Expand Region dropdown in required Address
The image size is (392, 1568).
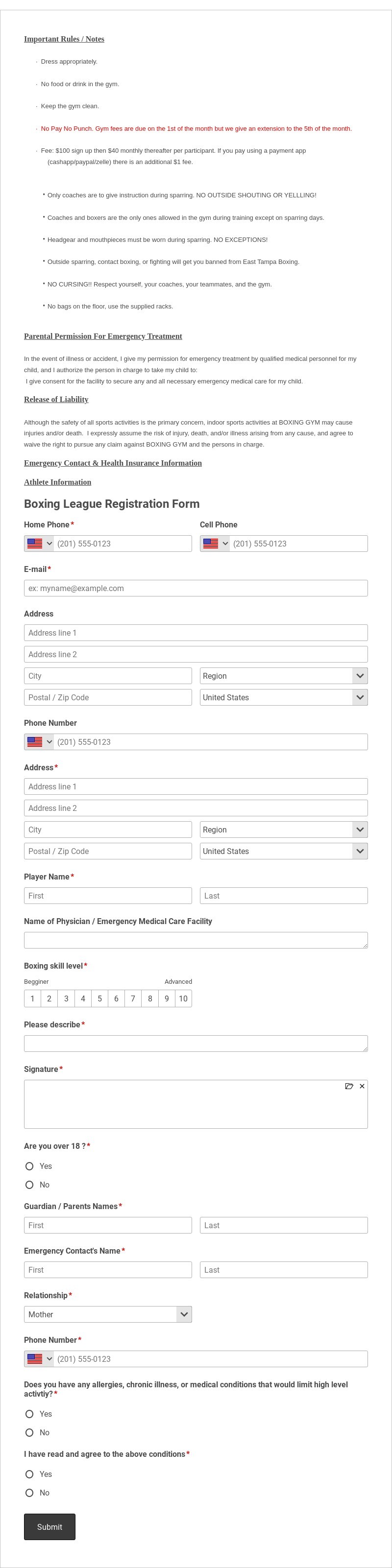(284, 830)
